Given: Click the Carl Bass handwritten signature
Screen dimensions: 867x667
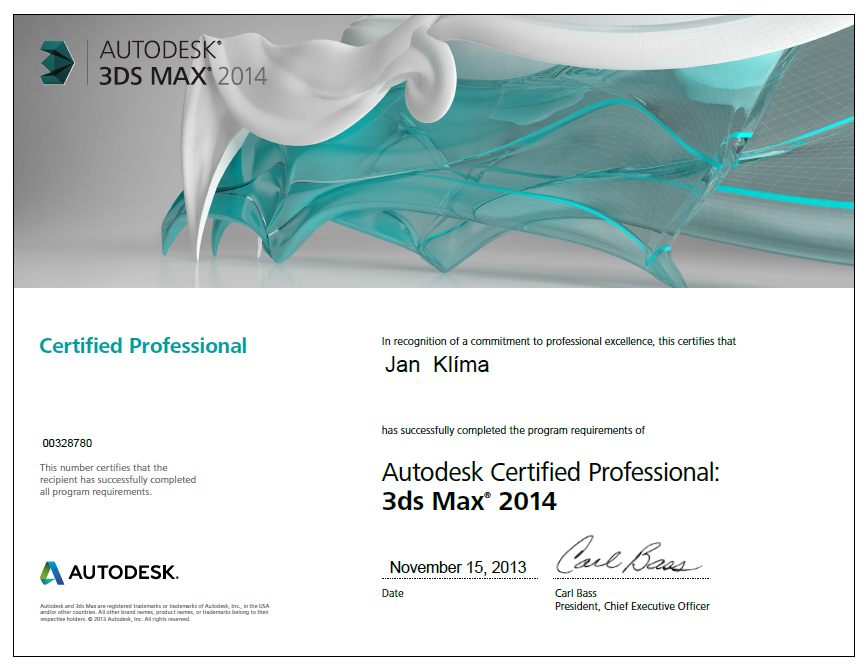Looking at the screenshot, I should (x=628, y=555).
